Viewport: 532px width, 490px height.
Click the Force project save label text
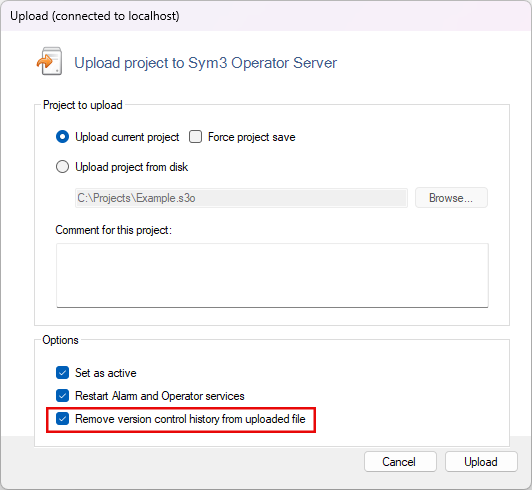click(251, 137)
